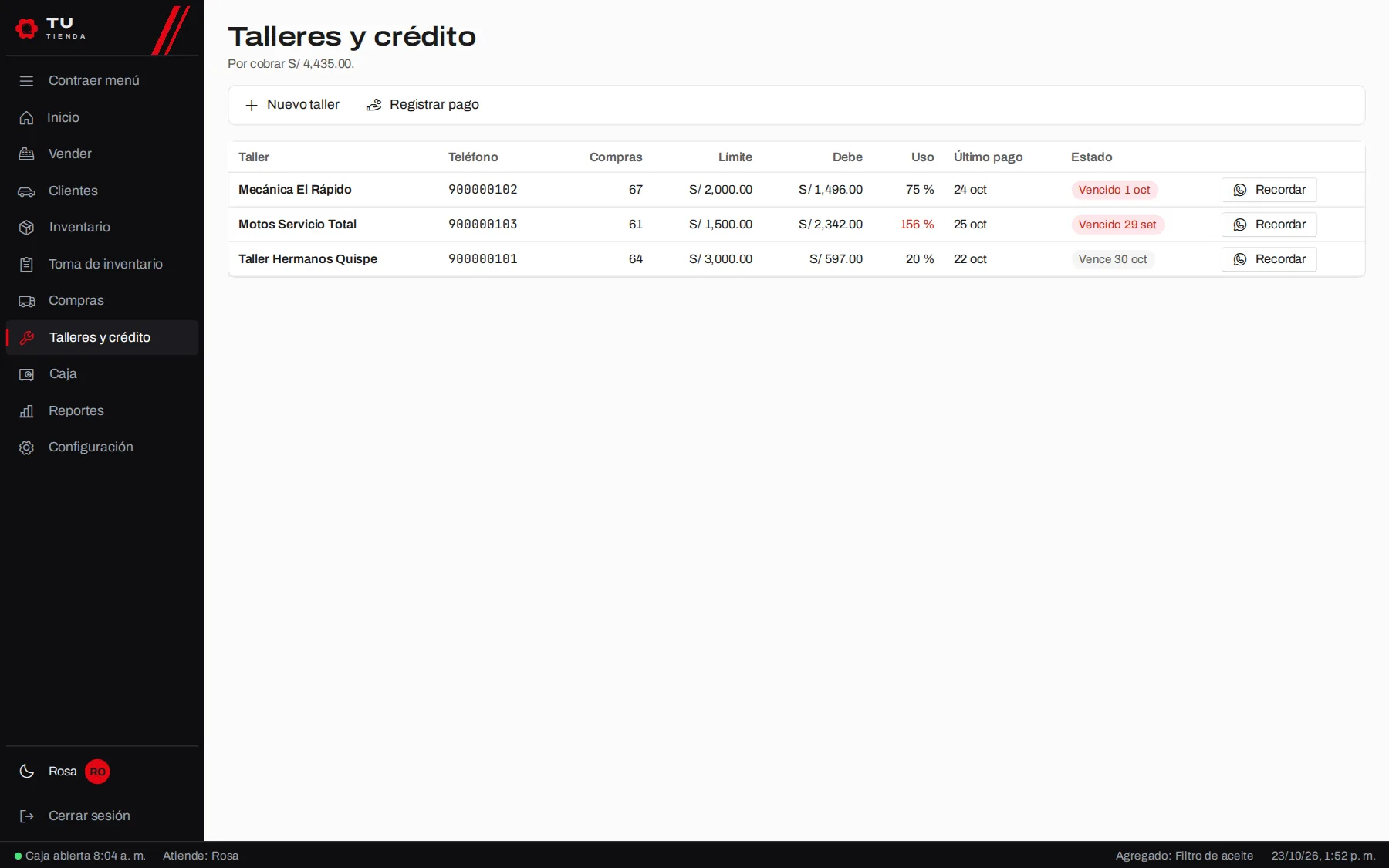Click the Teléfono column header
Viewport: 1389px width, 868px height.
pos(473,157)
